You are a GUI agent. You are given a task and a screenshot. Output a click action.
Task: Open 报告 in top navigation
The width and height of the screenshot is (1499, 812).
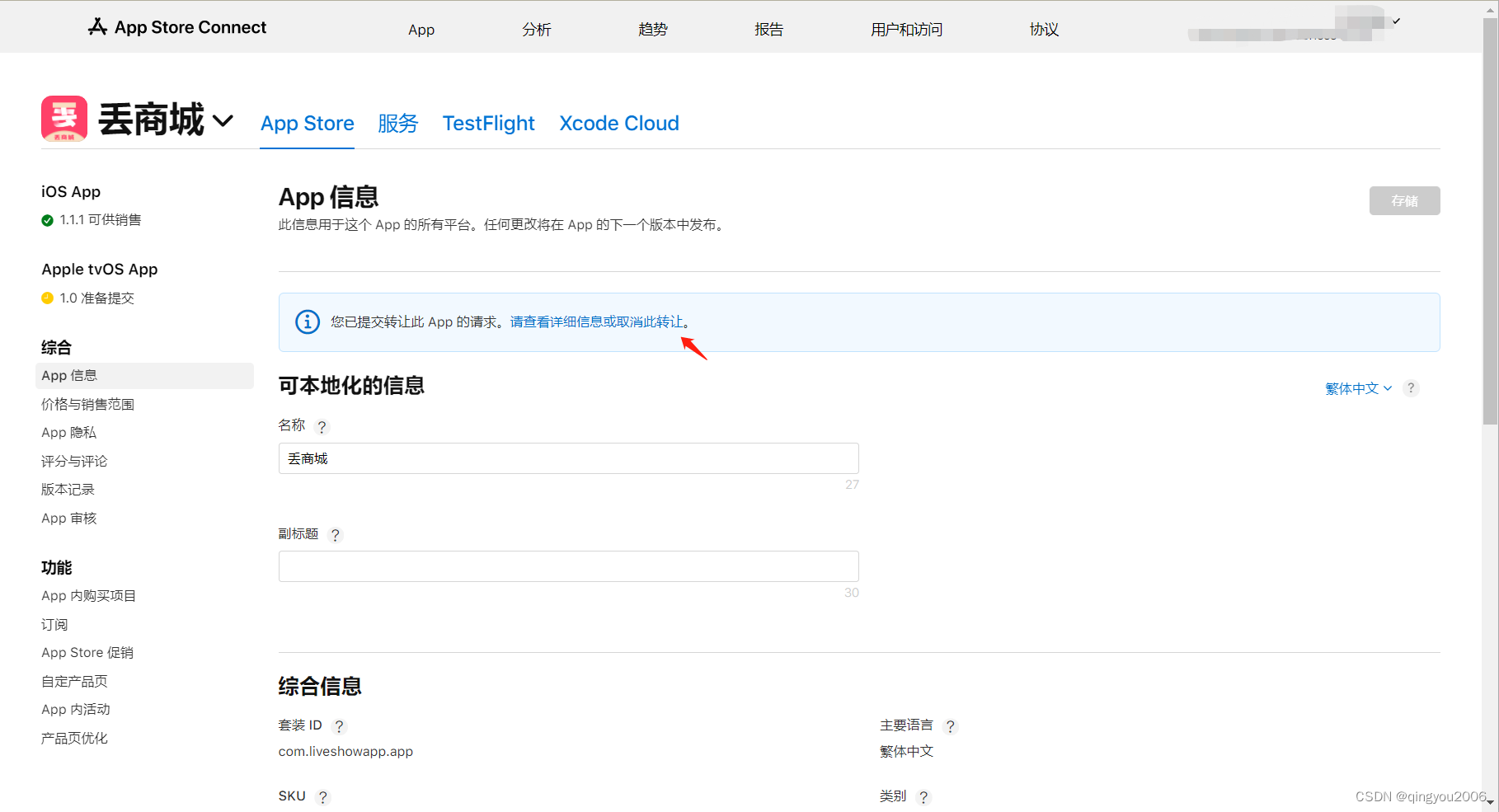[x=769, y=30]
